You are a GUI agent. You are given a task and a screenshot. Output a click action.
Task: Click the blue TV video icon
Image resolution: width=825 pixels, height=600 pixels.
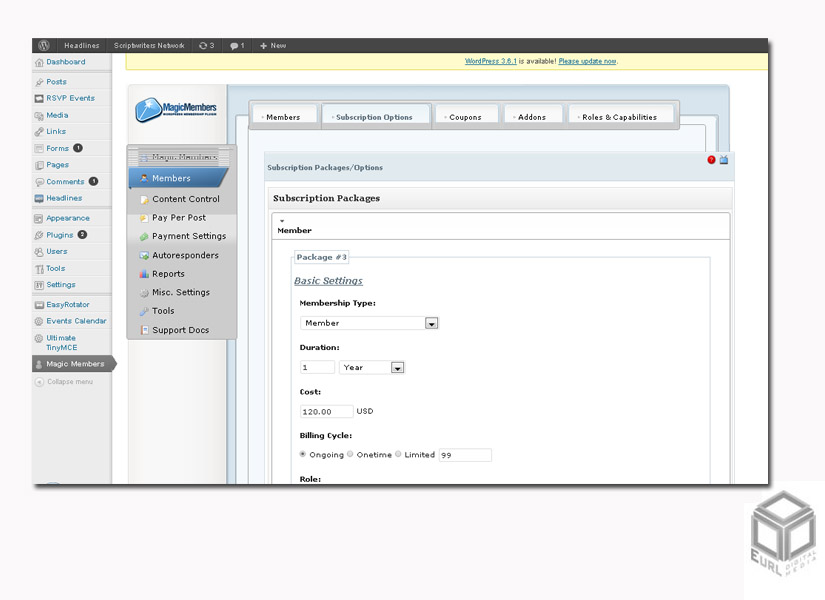pos(724,159)
